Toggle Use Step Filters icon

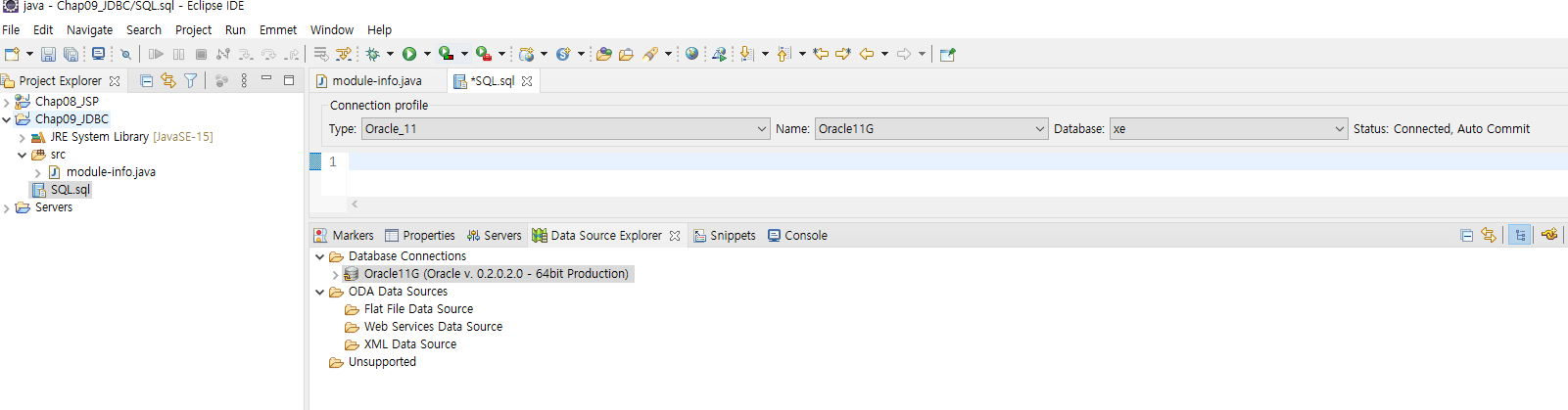point(344,54)
